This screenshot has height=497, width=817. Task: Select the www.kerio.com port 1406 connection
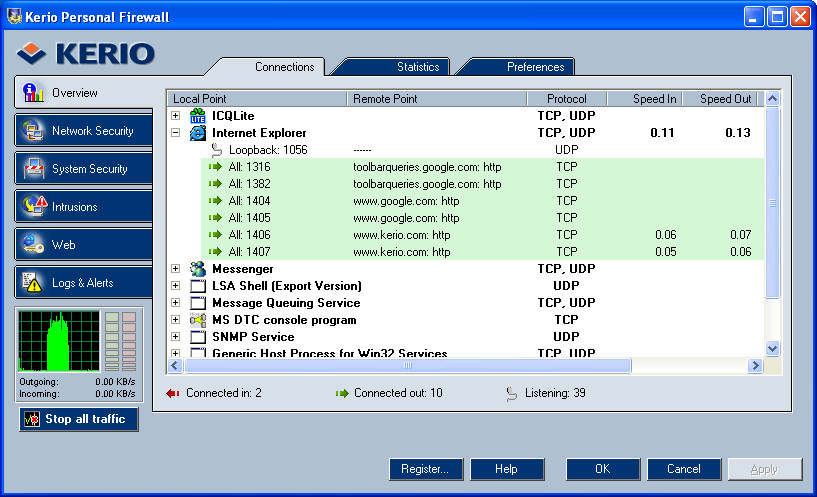(x=401, y=235)
